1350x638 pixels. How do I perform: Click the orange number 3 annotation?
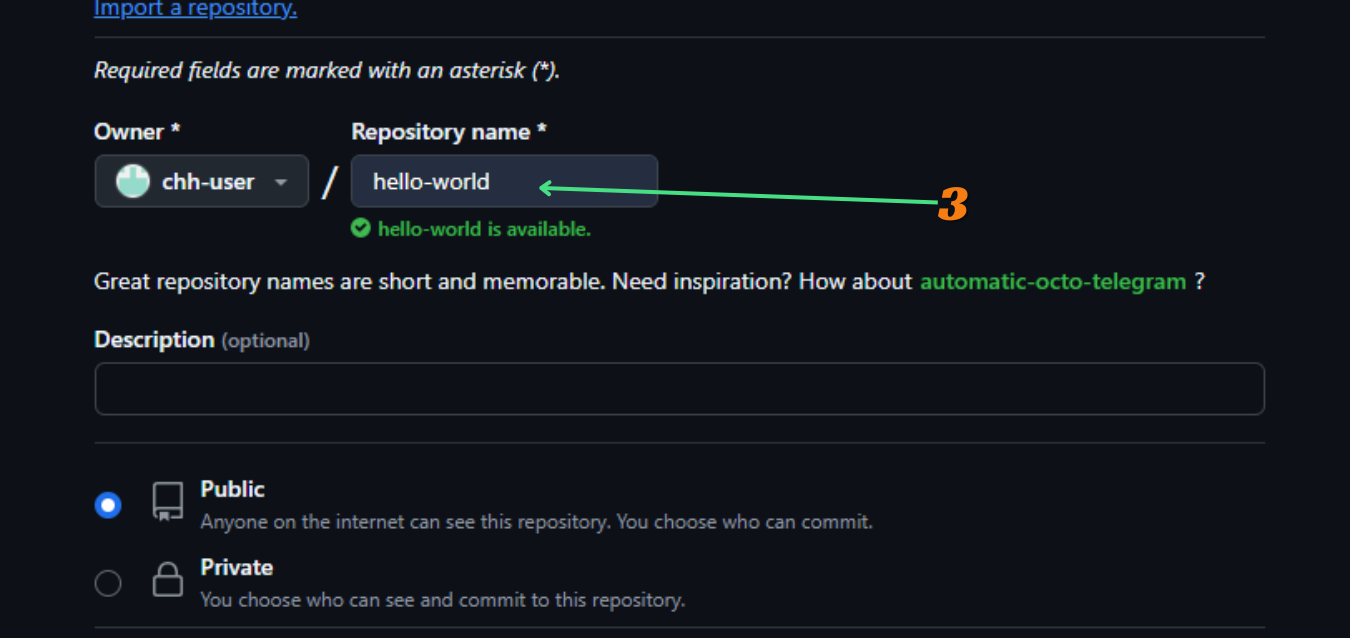coord(953,205)
